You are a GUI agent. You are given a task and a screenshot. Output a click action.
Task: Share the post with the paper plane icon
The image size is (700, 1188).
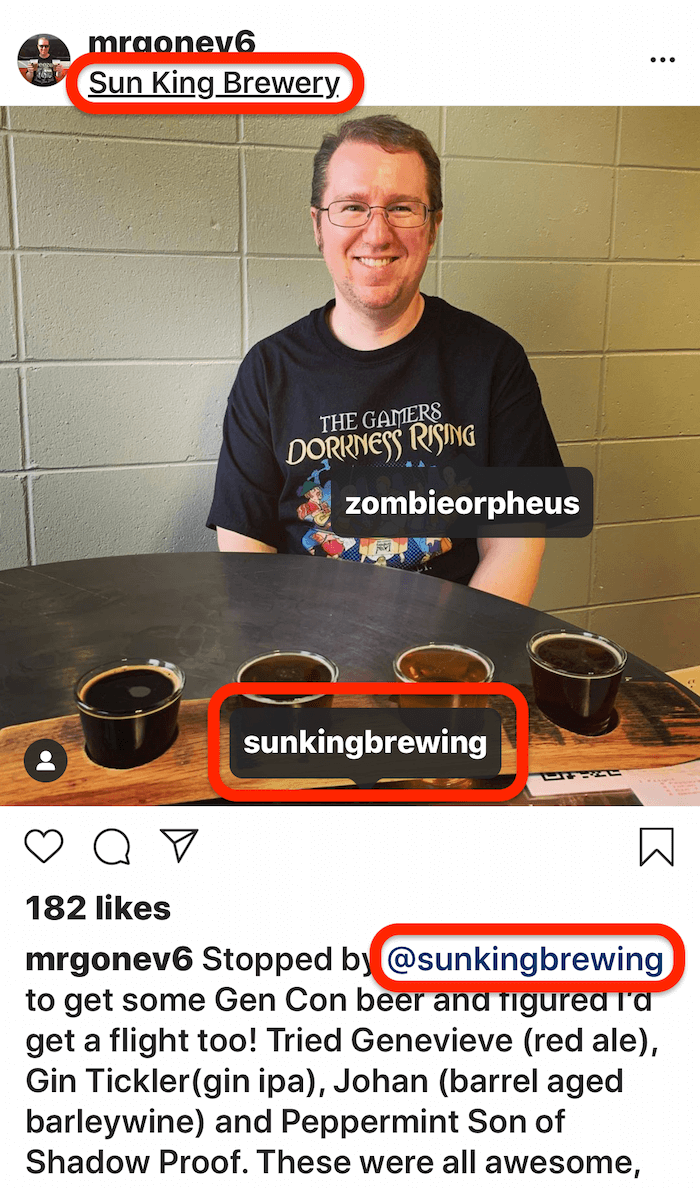[180, 845]
